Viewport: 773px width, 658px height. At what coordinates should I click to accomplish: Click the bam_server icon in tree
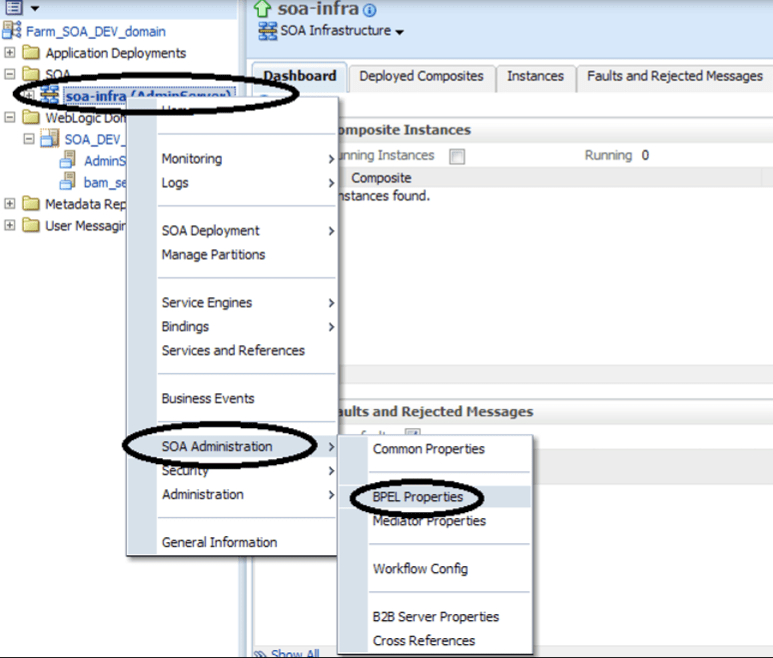(x=69, y=182)
